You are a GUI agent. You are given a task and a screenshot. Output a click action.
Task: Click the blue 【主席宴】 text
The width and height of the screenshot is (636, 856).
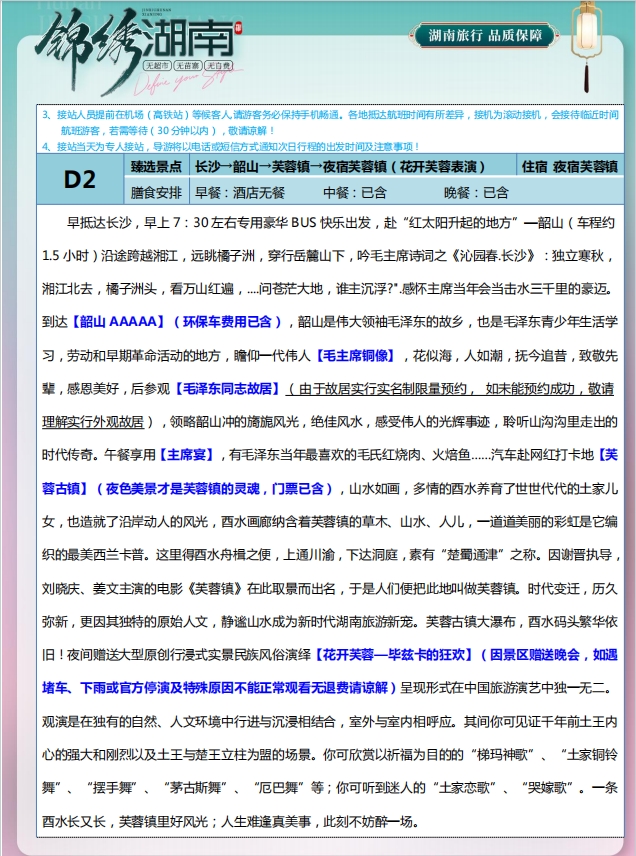tap(186, 455)
